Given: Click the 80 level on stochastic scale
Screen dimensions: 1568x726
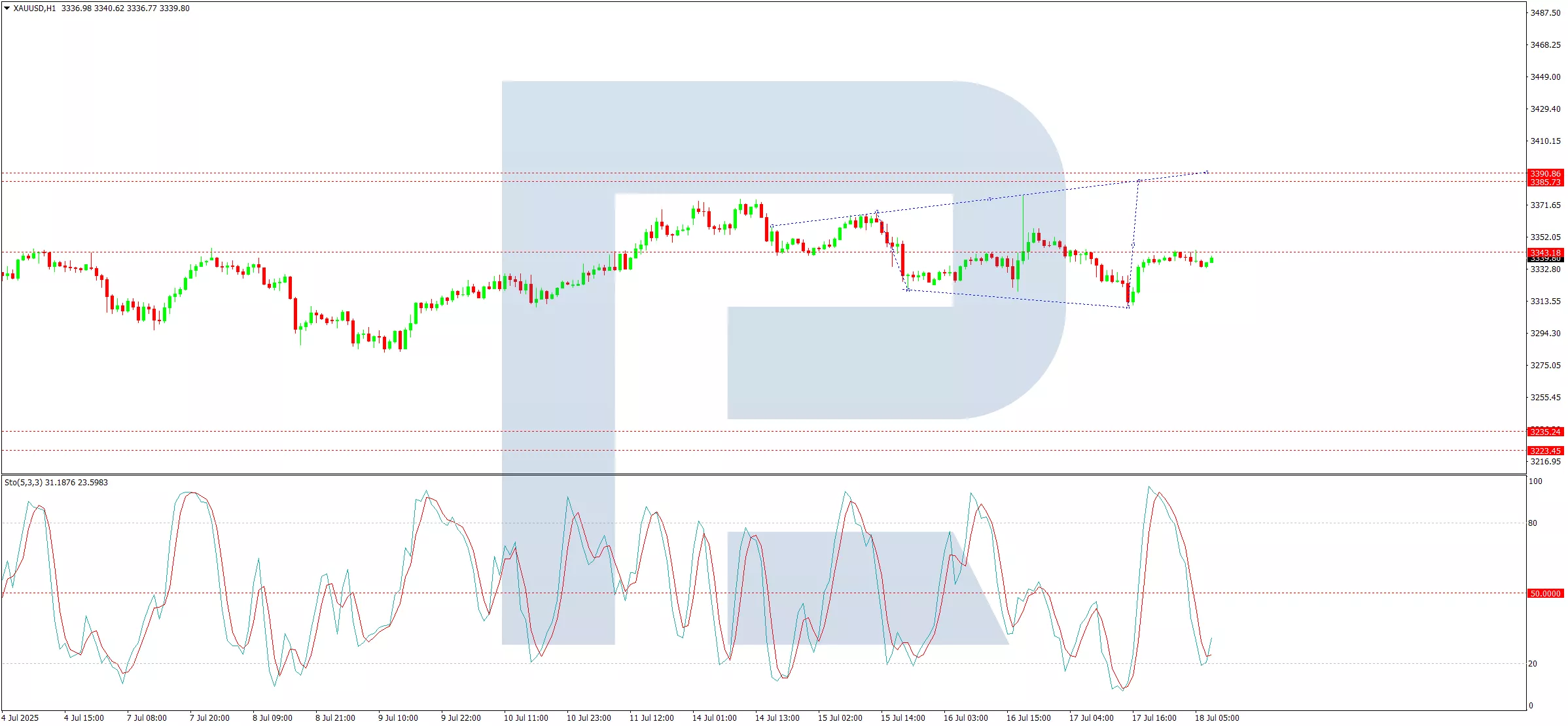Looking at the screenshot, I should pos(1533,523).
